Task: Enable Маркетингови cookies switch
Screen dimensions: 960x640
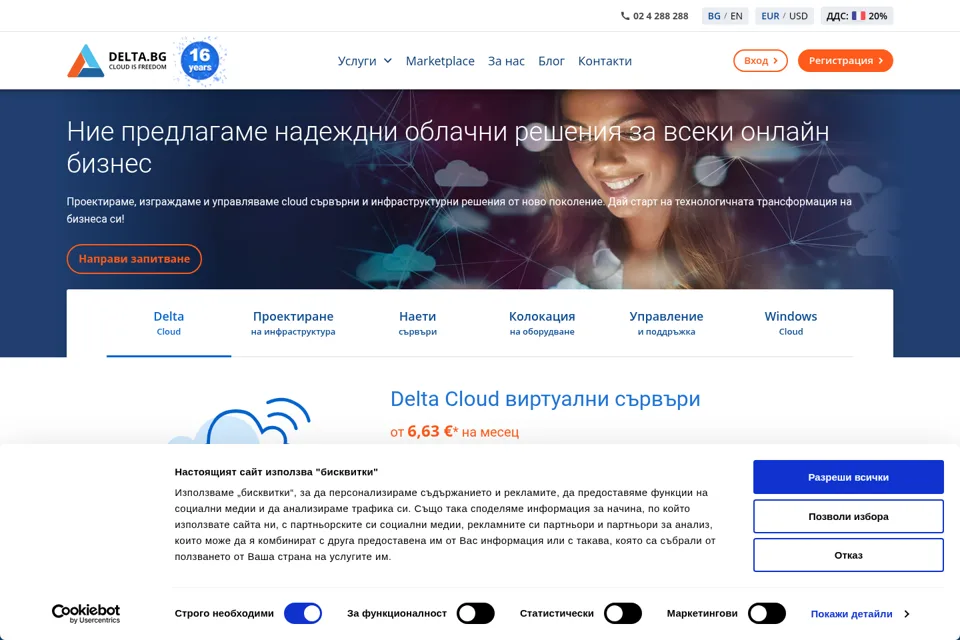Action: tap(767, 613)
